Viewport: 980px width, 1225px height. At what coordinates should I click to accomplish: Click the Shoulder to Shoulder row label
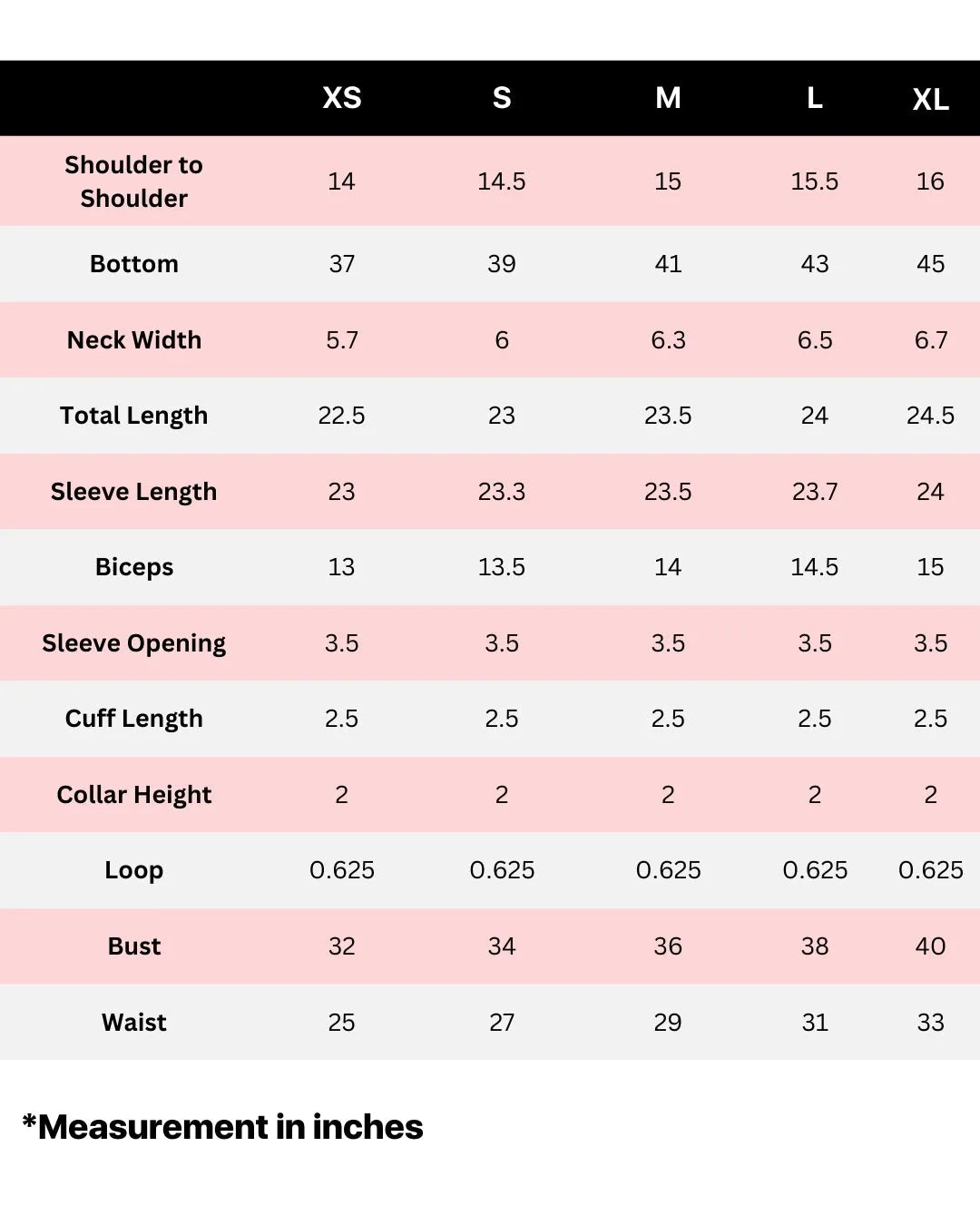tap(134, 181)
